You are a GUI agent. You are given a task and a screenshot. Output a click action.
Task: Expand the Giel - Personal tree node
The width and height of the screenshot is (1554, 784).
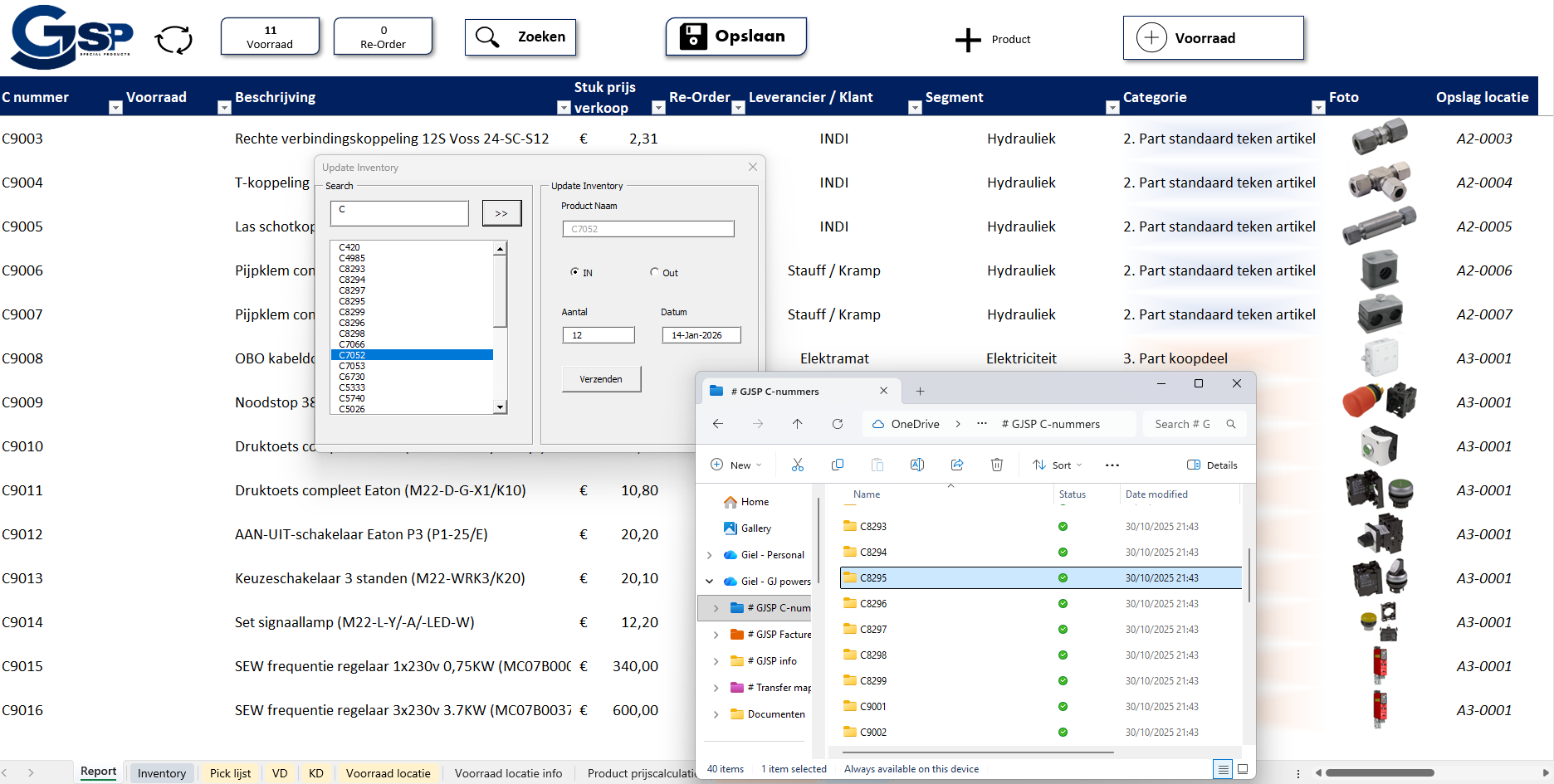coord(709,555)
